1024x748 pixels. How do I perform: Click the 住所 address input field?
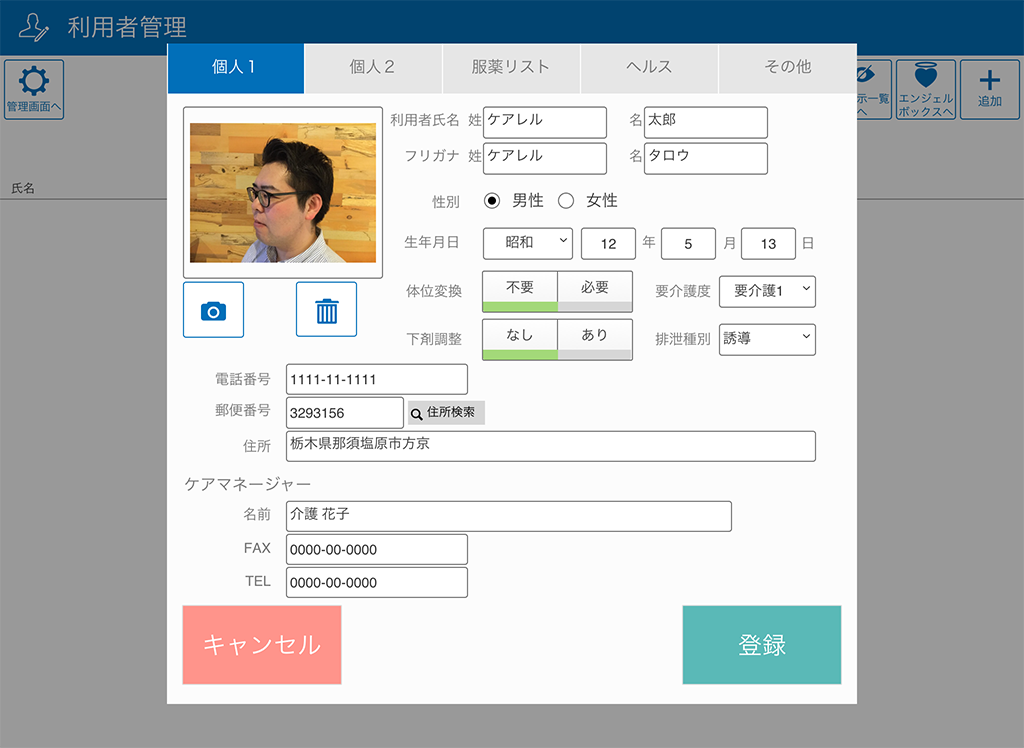pos(550,446)
